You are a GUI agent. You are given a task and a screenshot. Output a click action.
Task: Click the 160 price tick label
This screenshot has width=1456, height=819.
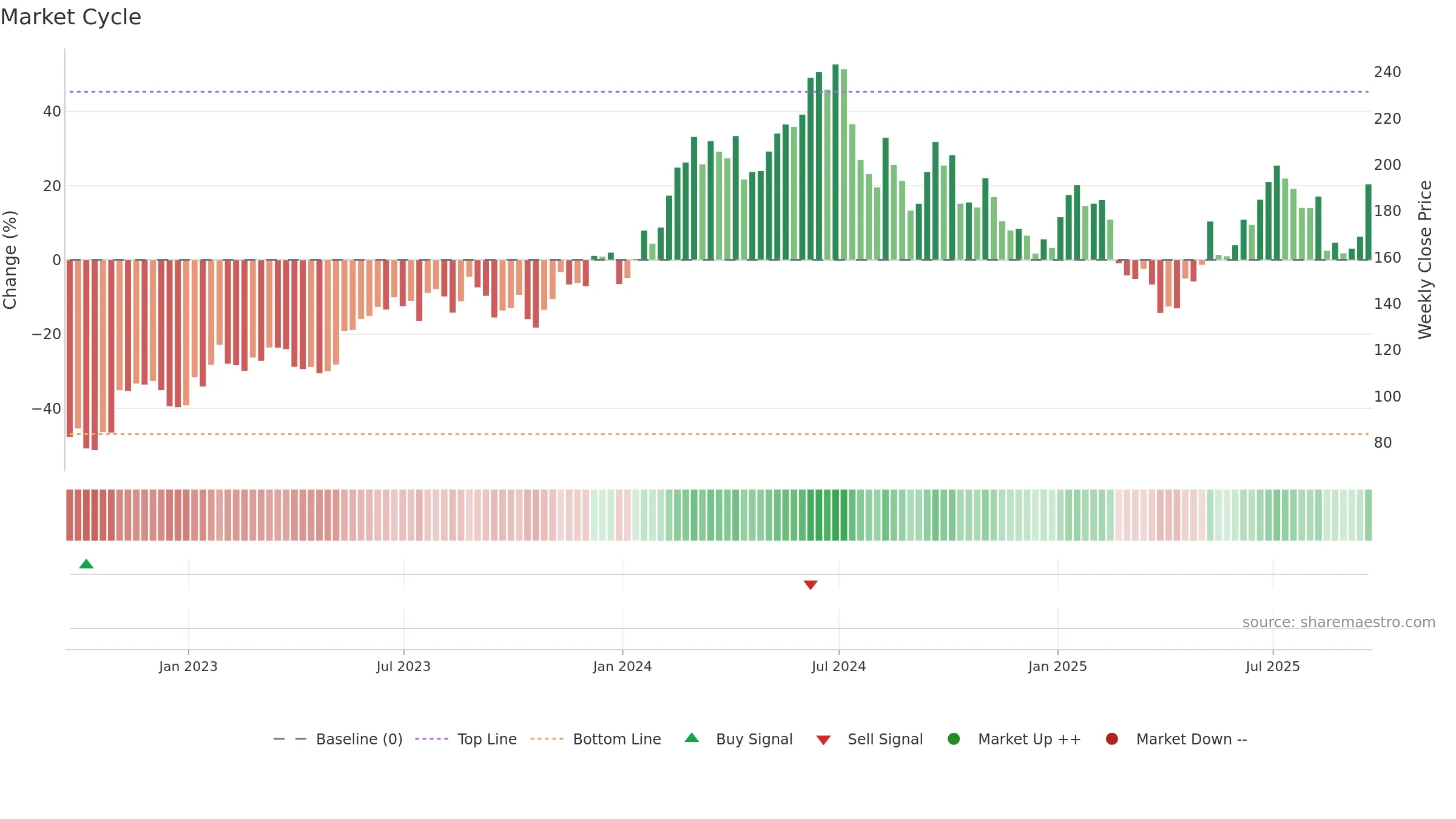(1387, 257)
